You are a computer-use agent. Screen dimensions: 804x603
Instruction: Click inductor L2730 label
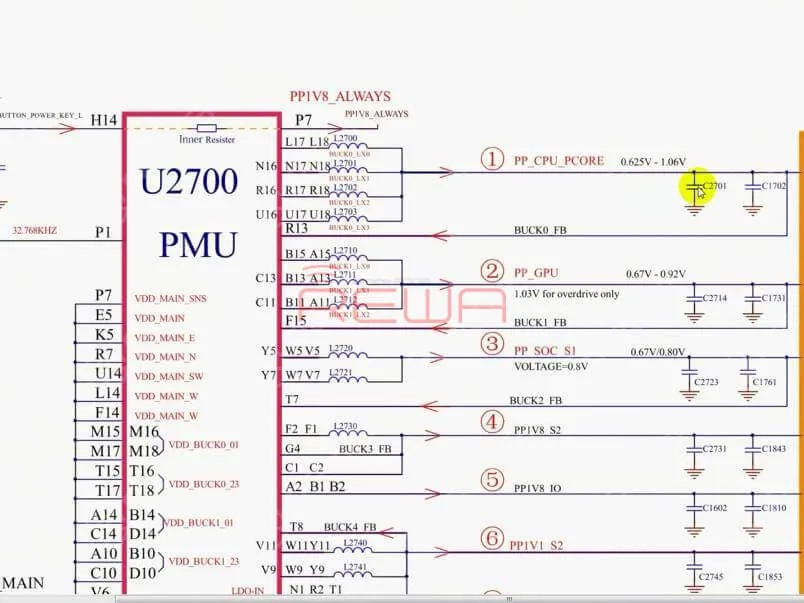coord(345,426)
